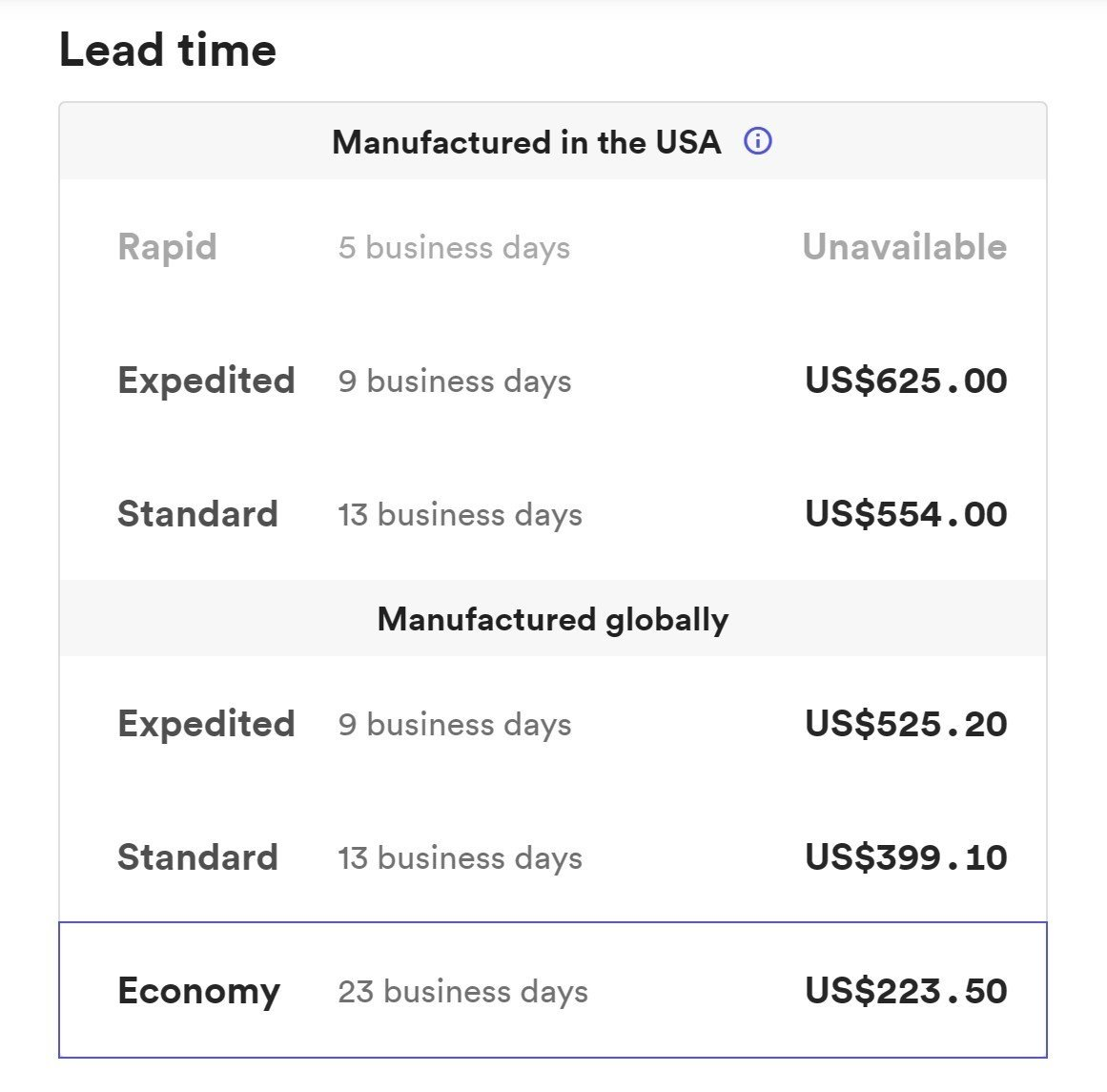Screen dimensions: 1107x1092
Task: Open the Manufactured in the USA info icon
Action: pos(757,141)
